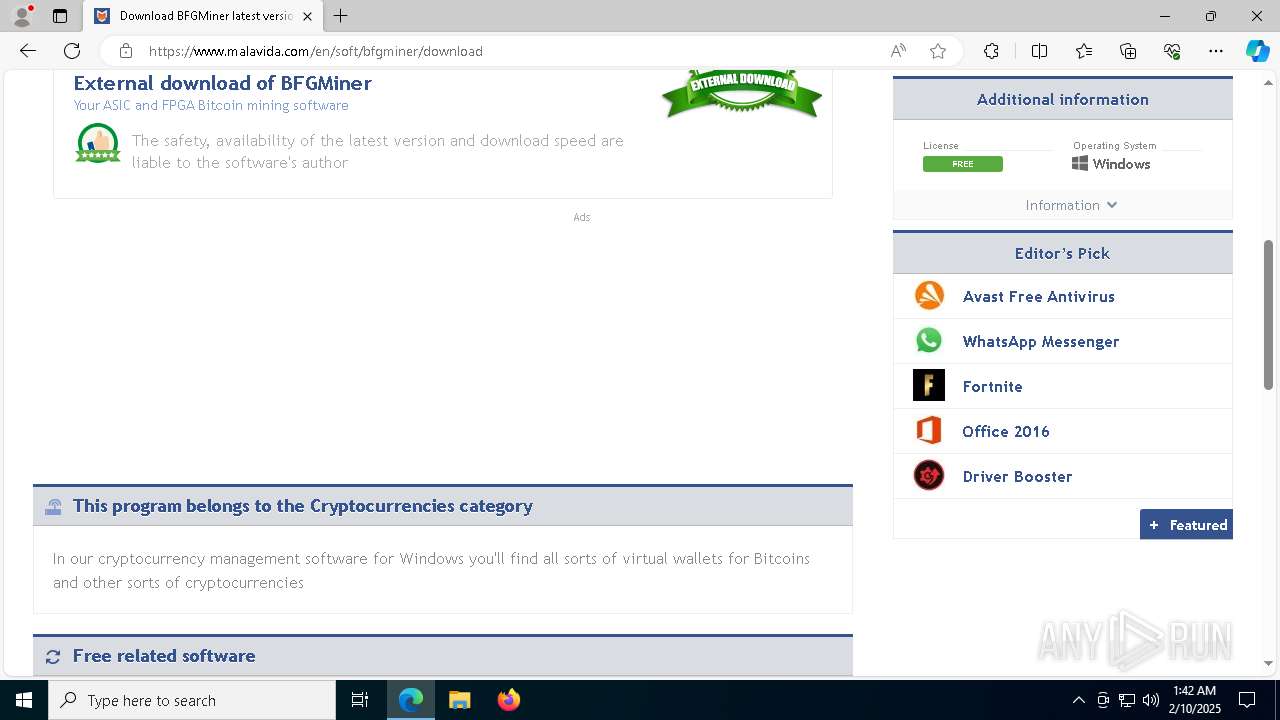This screenshot has width=1280, height=720.
Task: Click the Free related software heading
Action: tap(164, 656)
